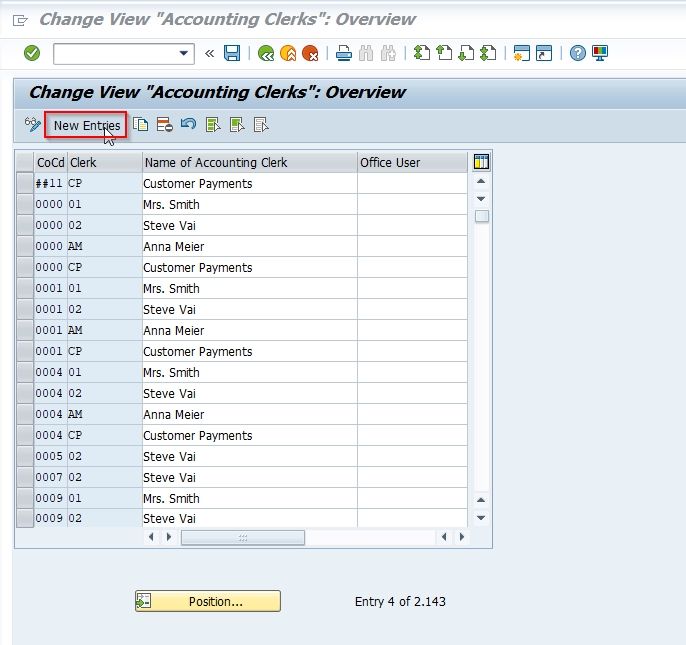The height and width of the screenshot is (645, 686).
Task: Go to next page icon
Action: coord(466,53)
